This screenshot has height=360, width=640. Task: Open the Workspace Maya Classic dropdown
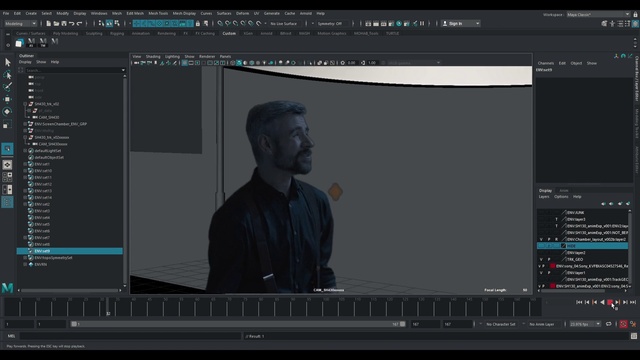pyautogui.click(x=598, y=14)
